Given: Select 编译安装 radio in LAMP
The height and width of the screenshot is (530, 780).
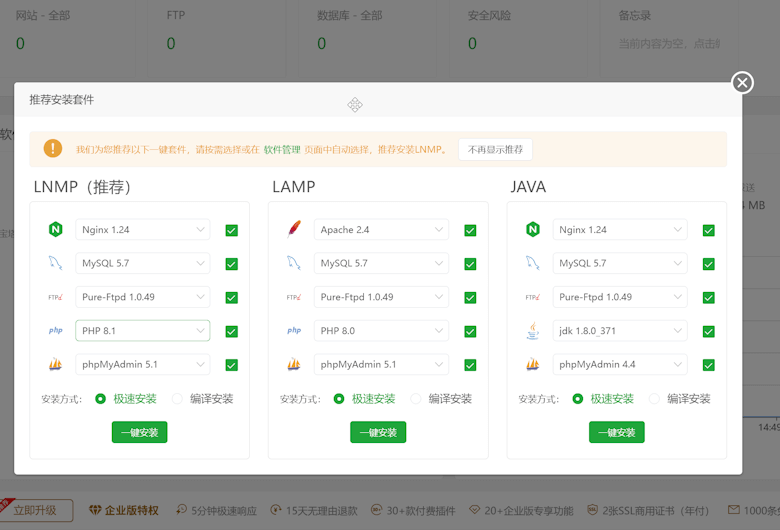Looking at the screenshot, I should (x=416, y=399).
